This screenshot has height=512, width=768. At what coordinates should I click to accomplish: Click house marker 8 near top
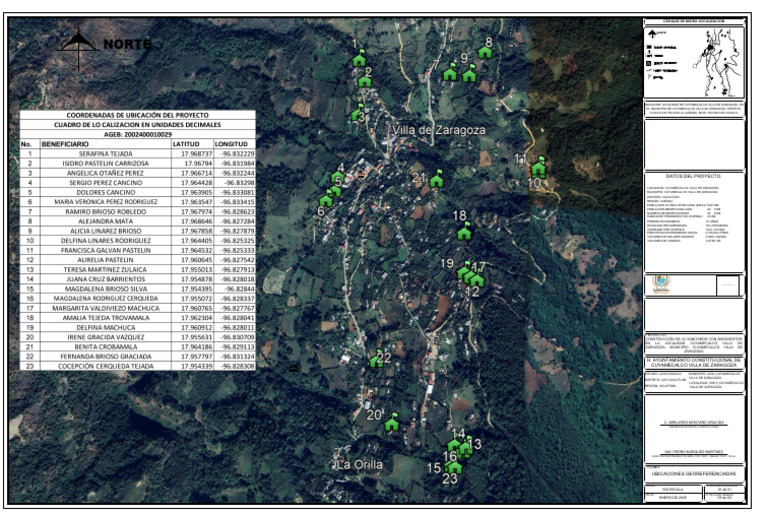click(x=485, y=51)
